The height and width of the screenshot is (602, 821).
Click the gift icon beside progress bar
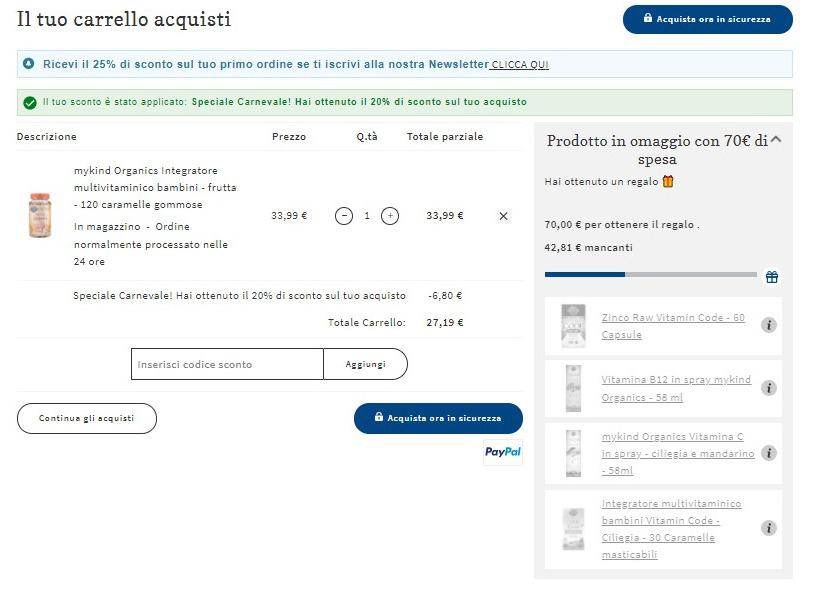[772, 276]
